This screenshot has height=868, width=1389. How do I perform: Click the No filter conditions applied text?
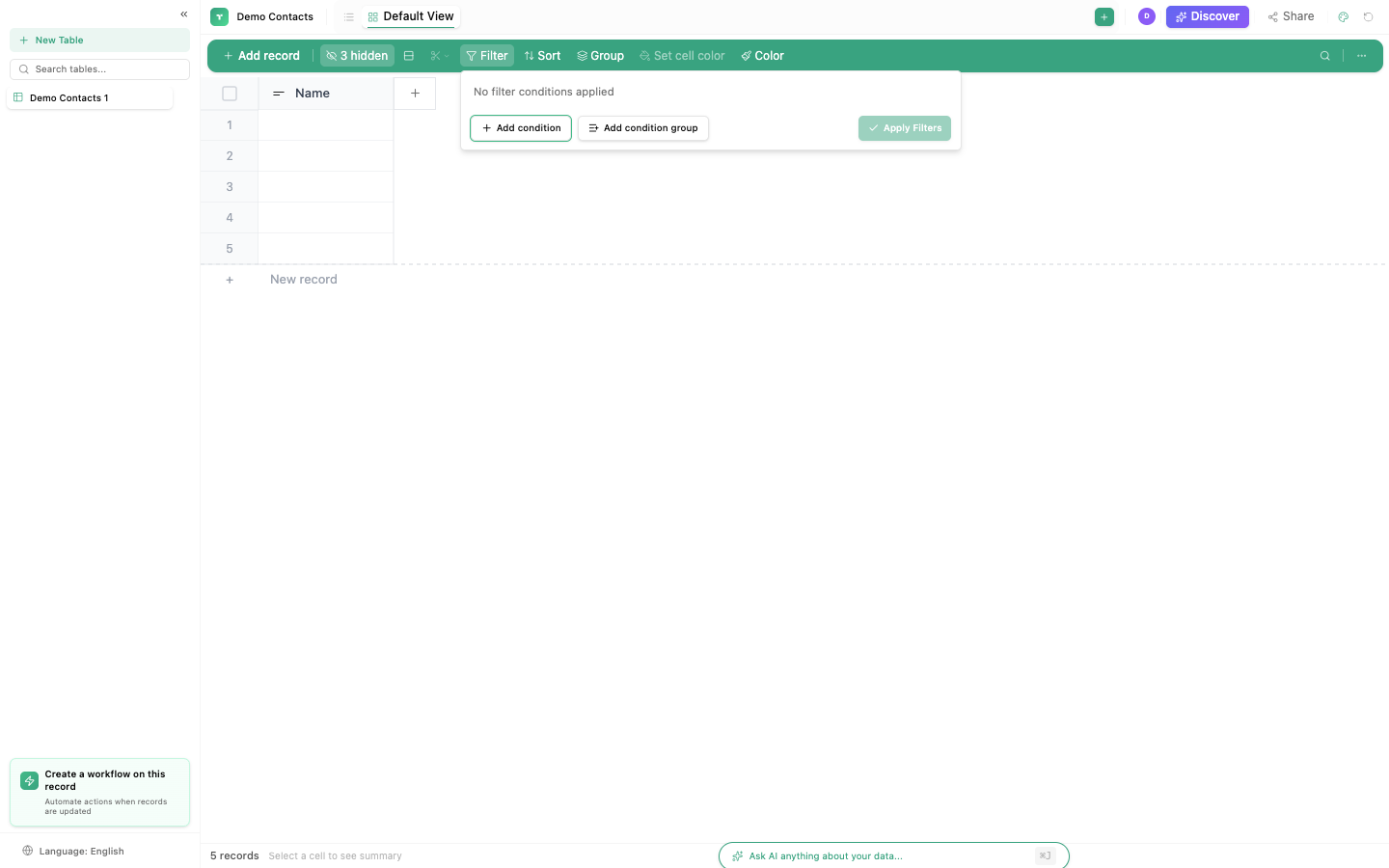544,93
